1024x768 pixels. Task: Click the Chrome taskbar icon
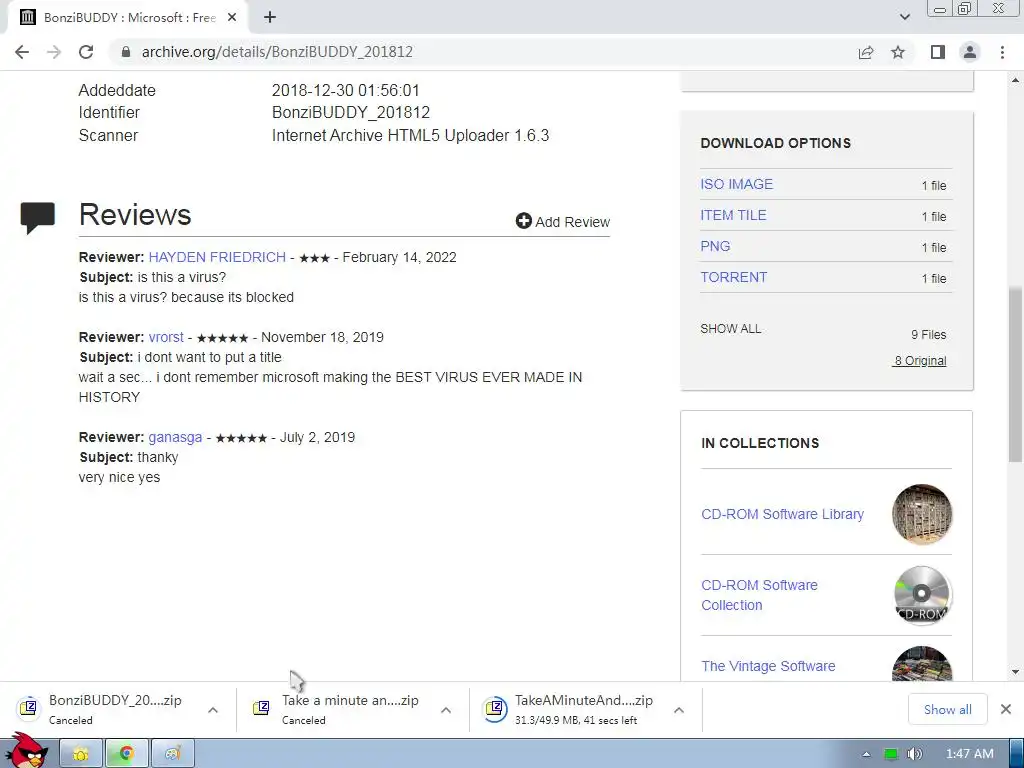click(x=127, y=754)
